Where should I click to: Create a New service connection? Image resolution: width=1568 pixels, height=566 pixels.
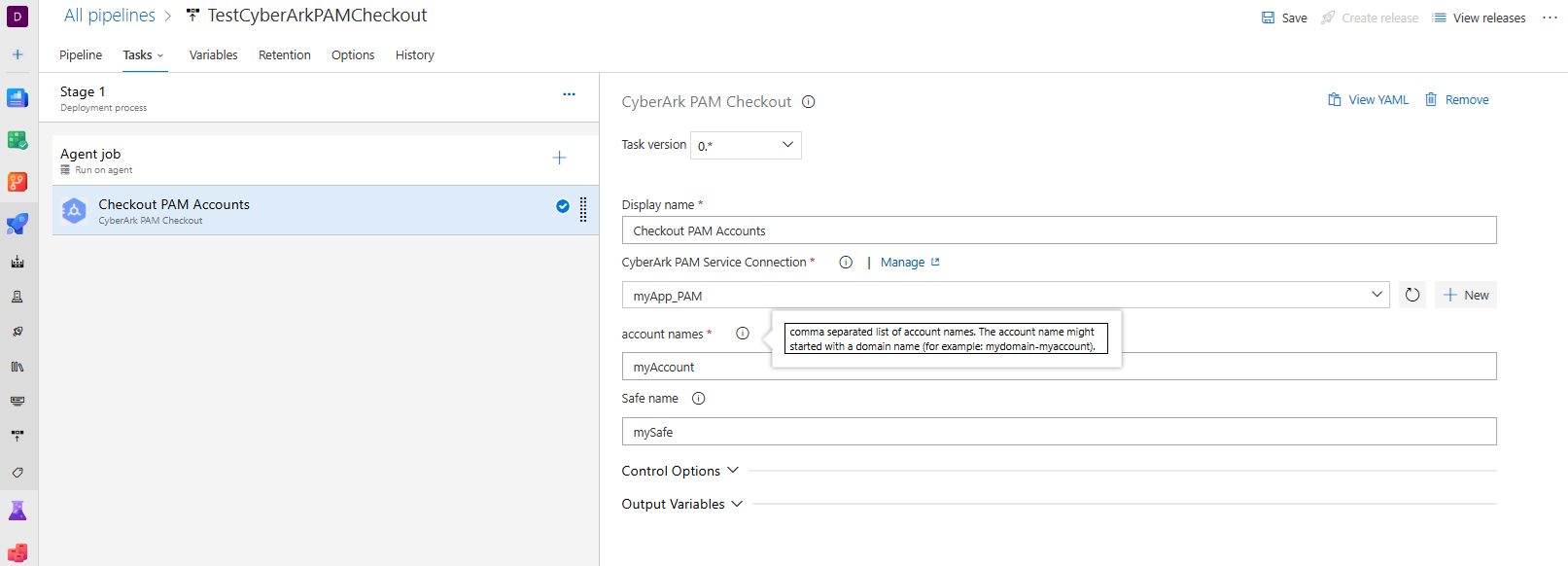(x=1466, y=295)
